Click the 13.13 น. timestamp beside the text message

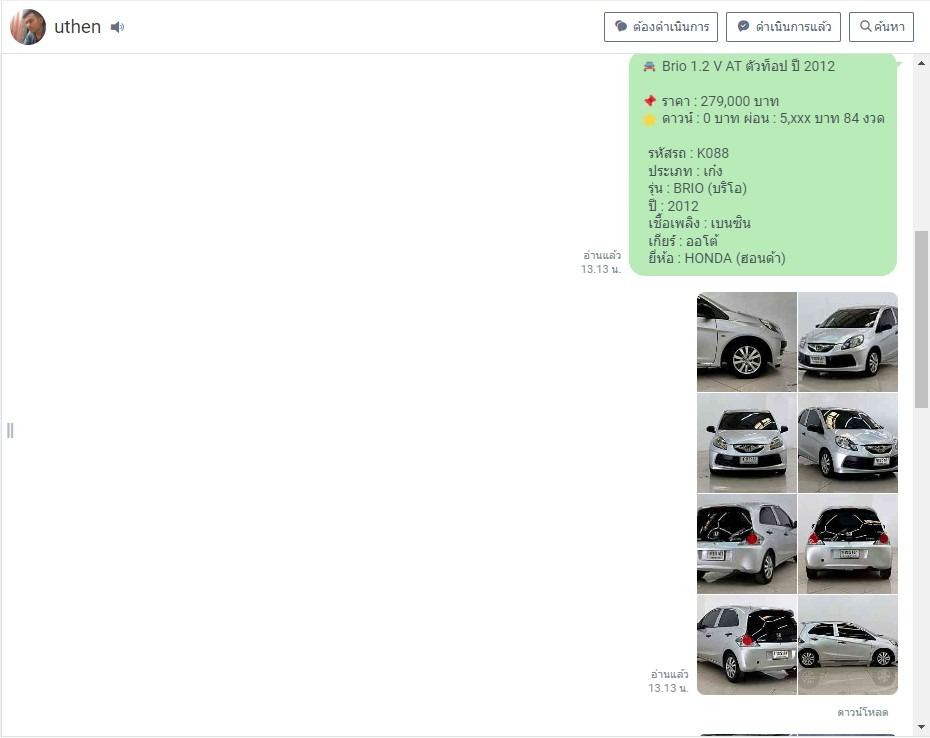click(601, 269)
